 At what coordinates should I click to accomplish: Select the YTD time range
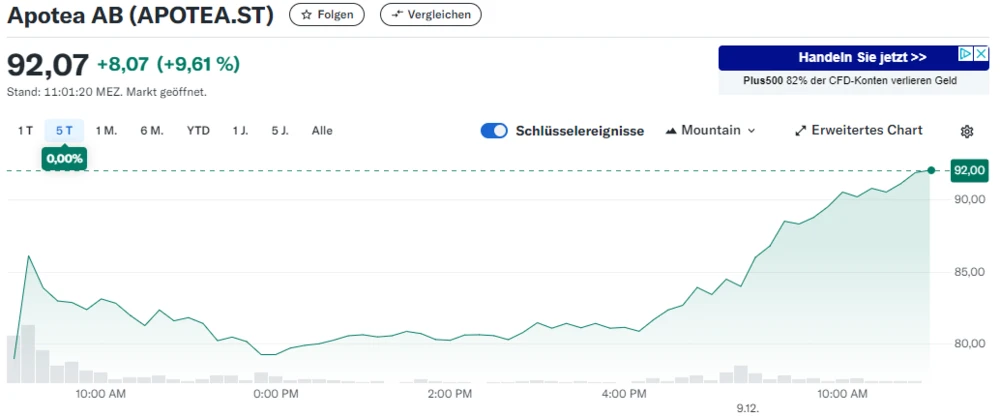pos(198,131)
